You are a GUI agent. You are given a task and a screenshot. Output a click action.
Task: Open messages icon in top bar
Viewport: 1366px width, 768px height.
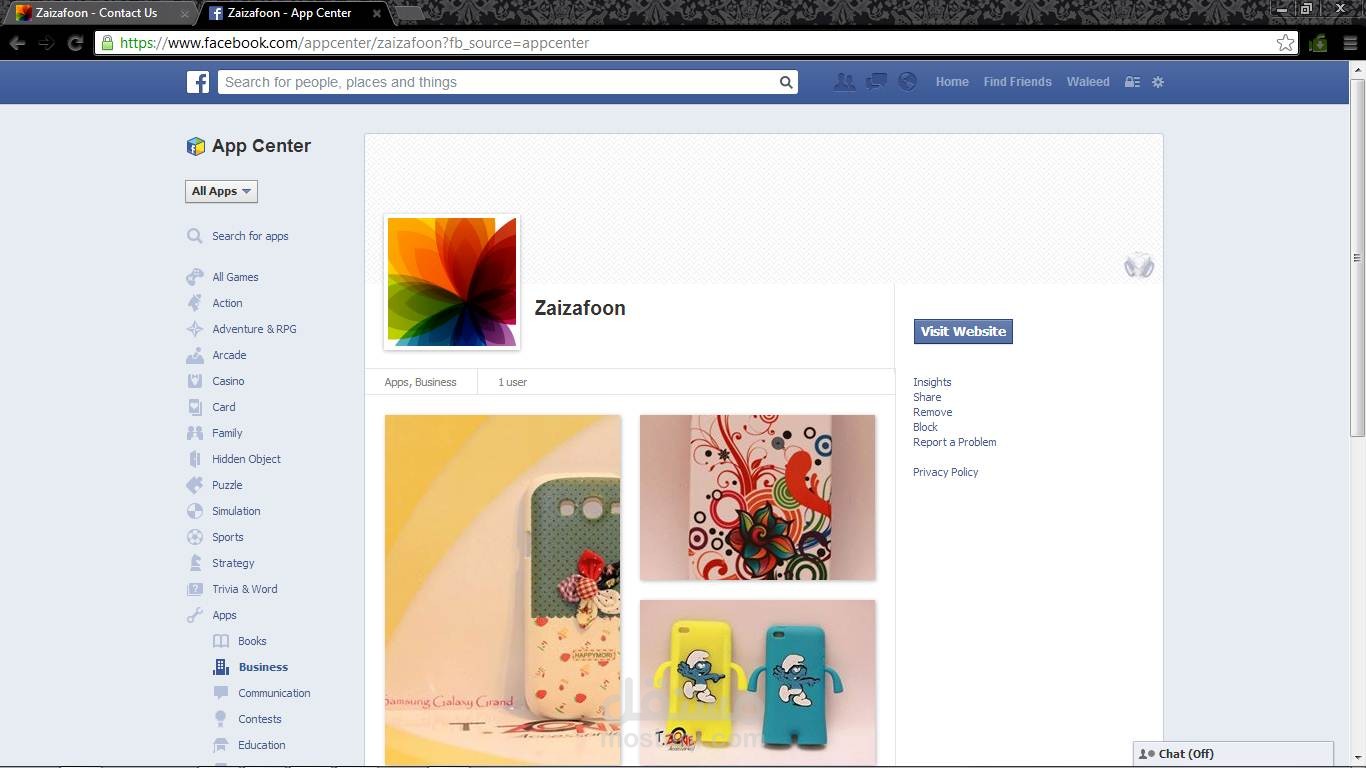coord(876,82)
